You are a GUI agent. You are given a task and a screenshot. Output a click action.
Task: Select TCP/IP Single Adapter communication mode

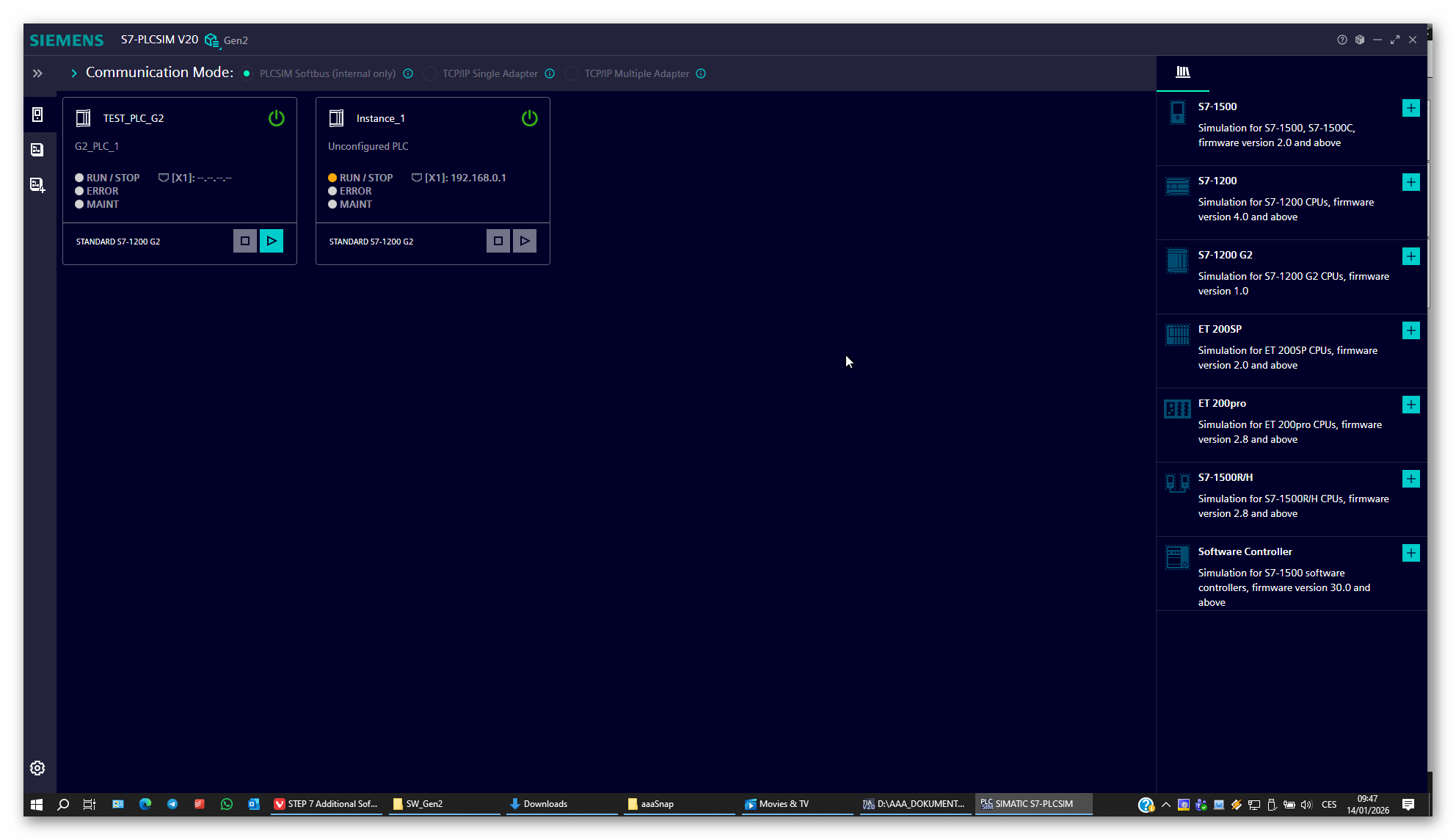click(x=431, y=73)
